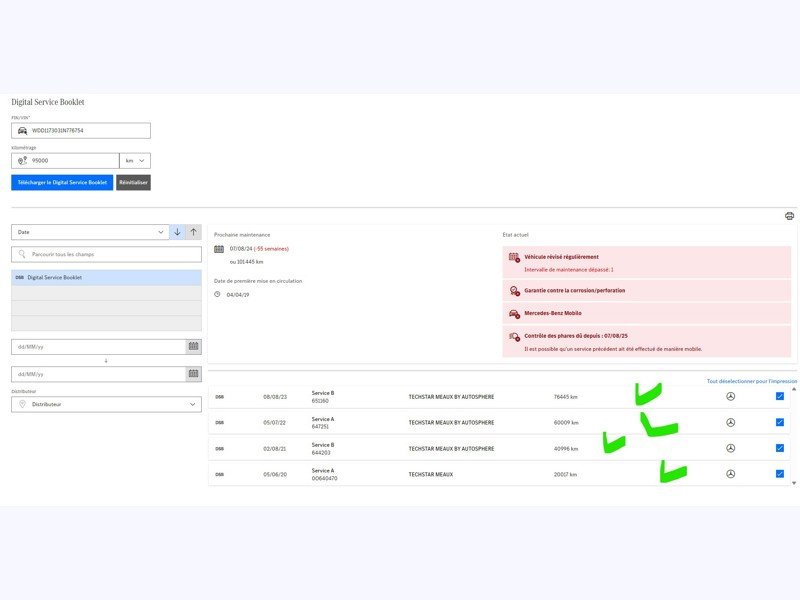Open the km unit dropdown
The image size is (800, 600).
click(134, 160)
